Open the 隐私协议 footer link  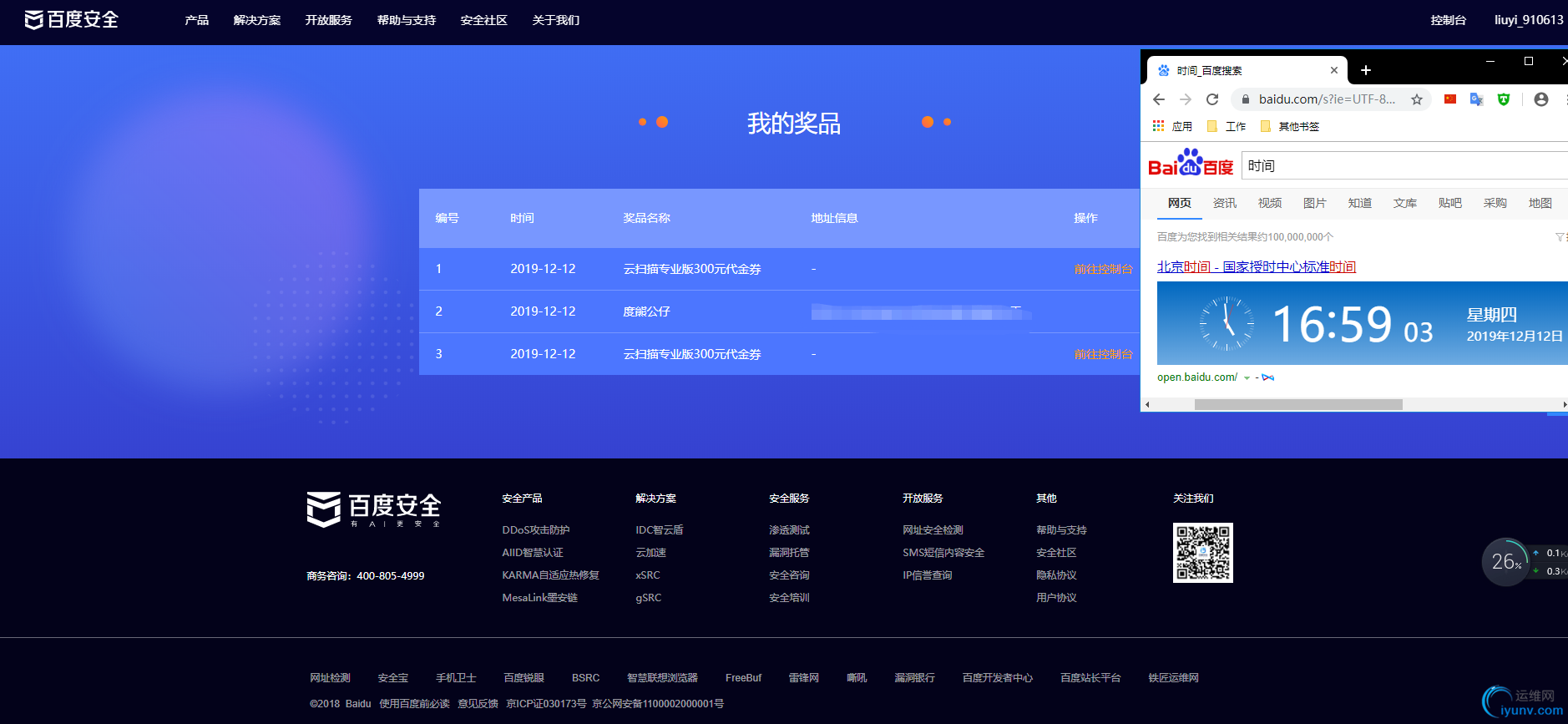point(1056,575)
